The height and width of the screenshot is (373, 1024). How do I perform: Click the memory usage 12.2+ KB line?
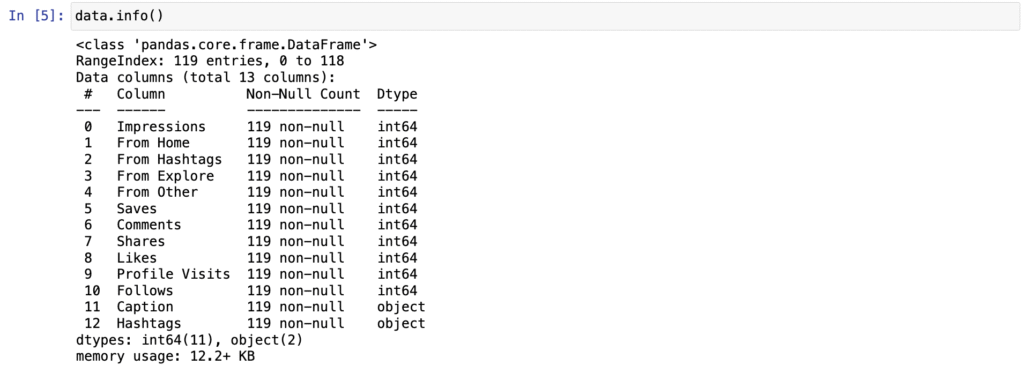pyautogui.click(x=165, y=357)
